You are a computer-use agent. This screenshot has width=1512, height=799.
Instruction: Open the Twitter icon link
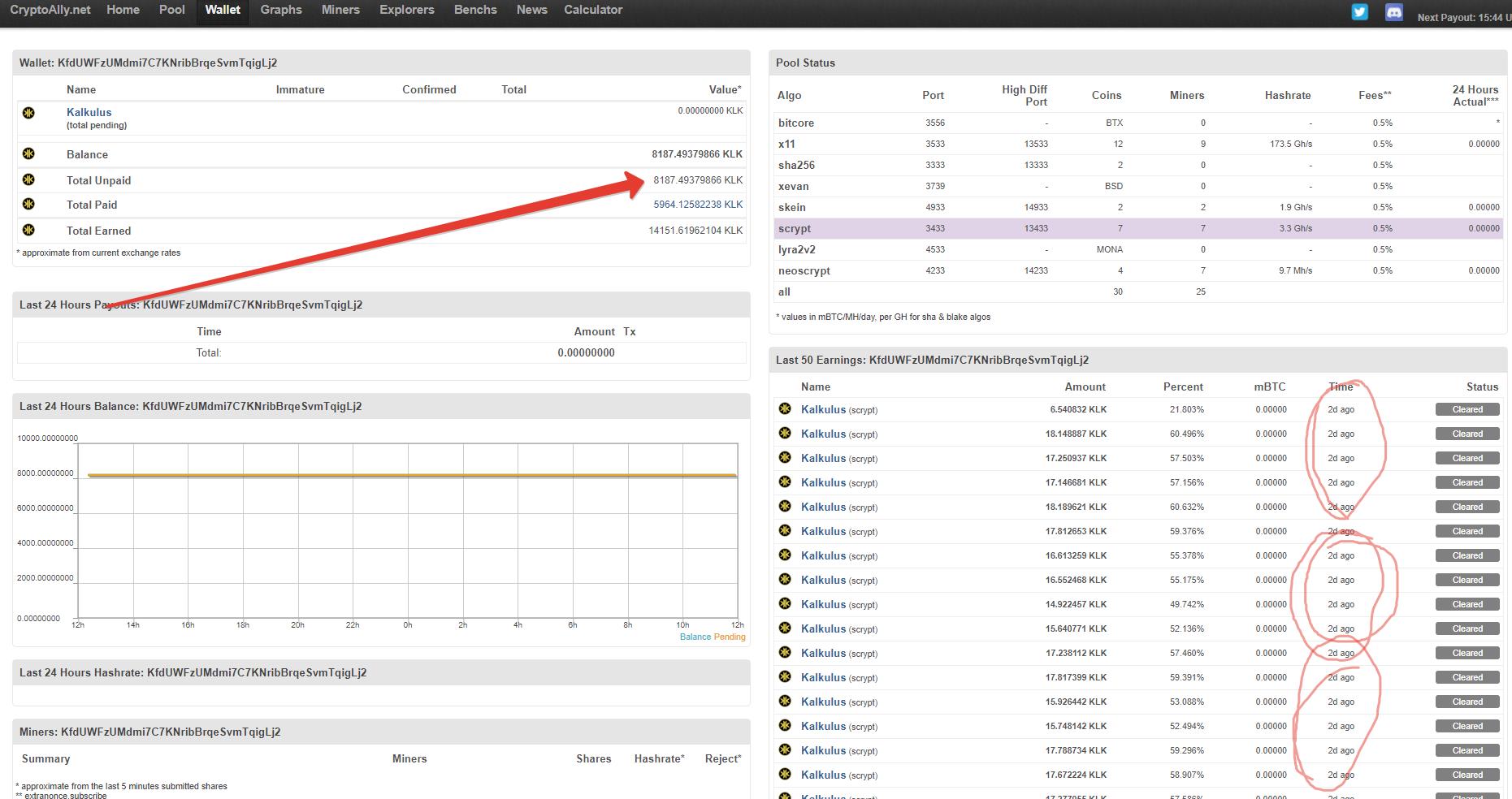1359,12
